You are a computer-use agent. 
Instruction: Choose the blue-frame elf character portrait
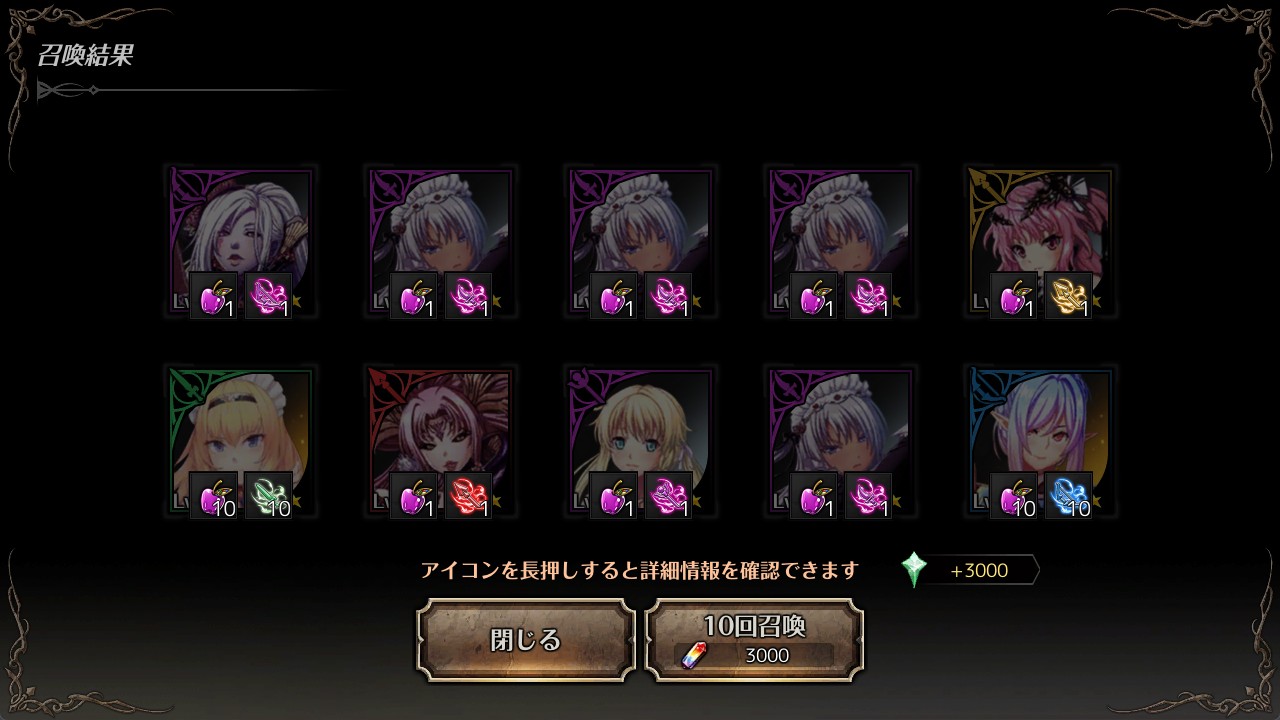tap(1040, 442)
